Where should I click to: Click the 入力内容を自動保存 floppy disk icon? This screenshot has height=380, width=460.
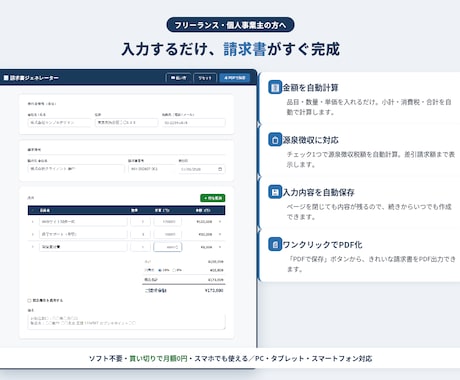pyautogui.click(x=275, y=192)
